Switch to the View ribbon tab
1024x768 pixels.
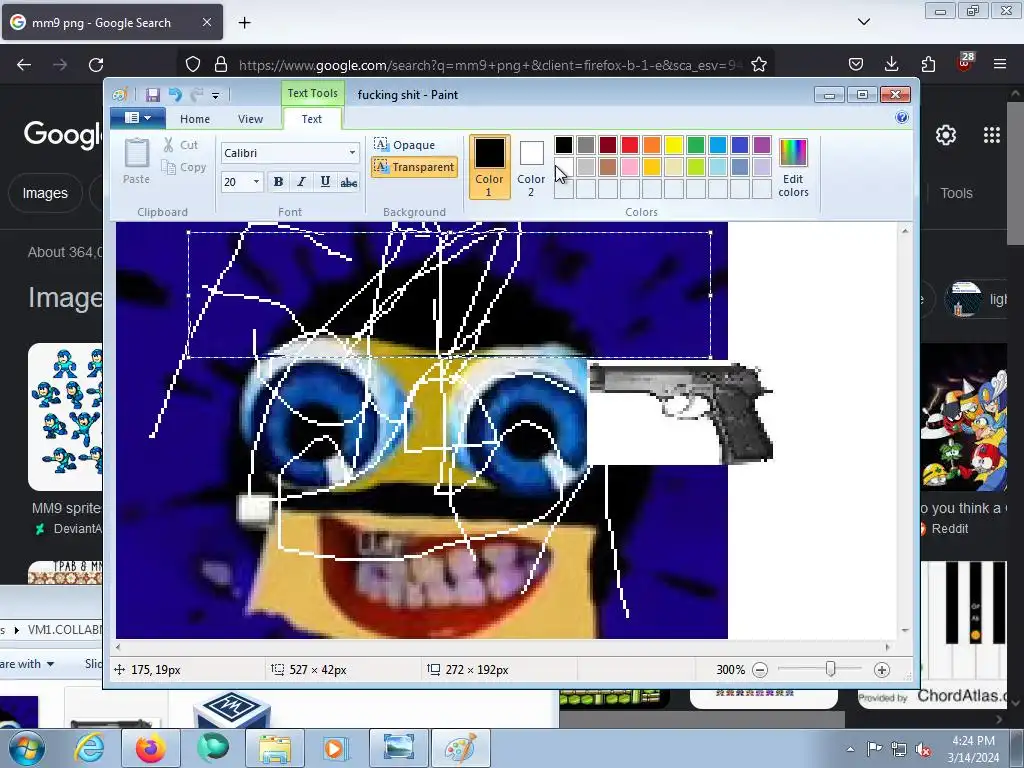250,119
